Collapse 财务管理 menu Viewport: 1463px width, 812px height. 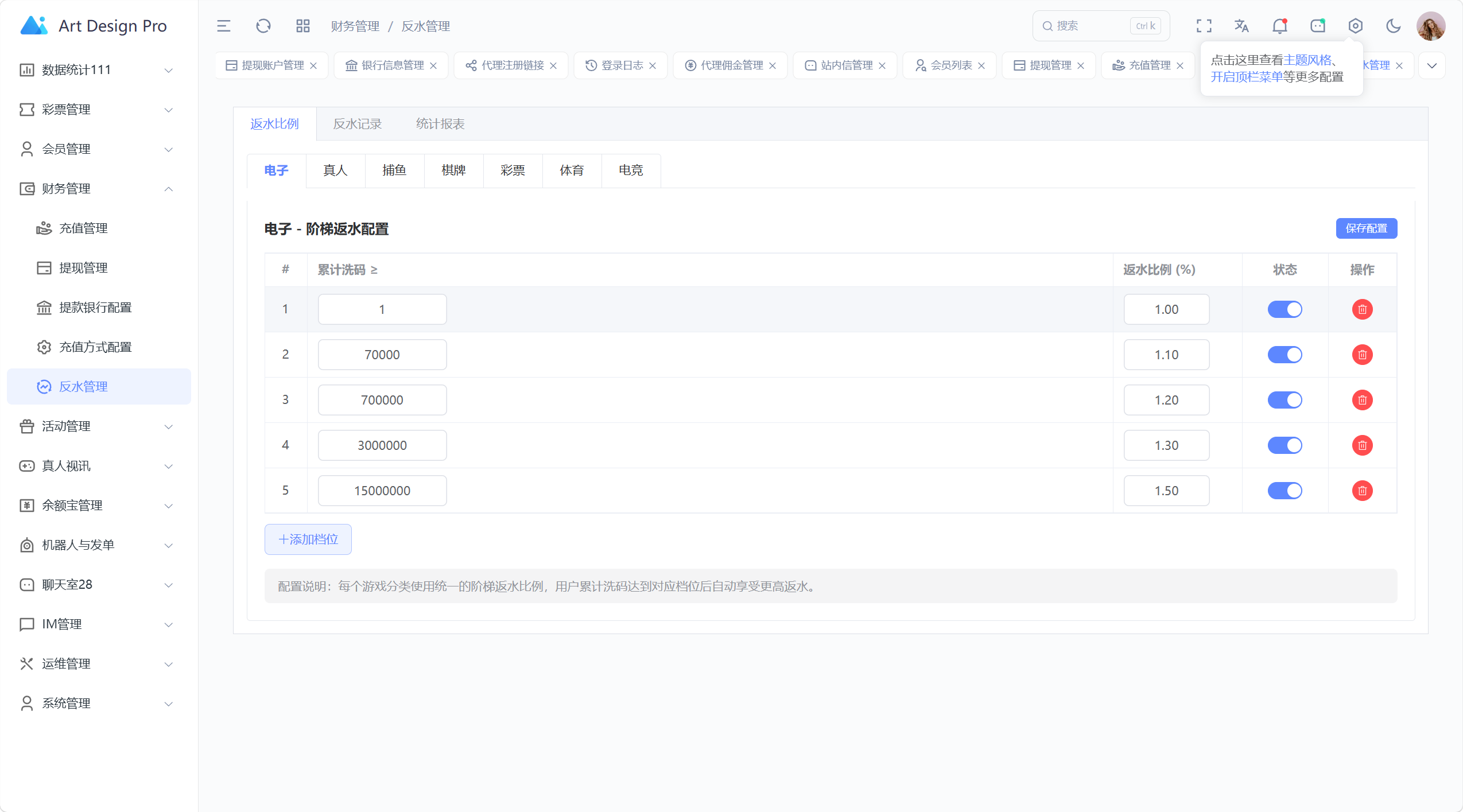pos(99,189)
